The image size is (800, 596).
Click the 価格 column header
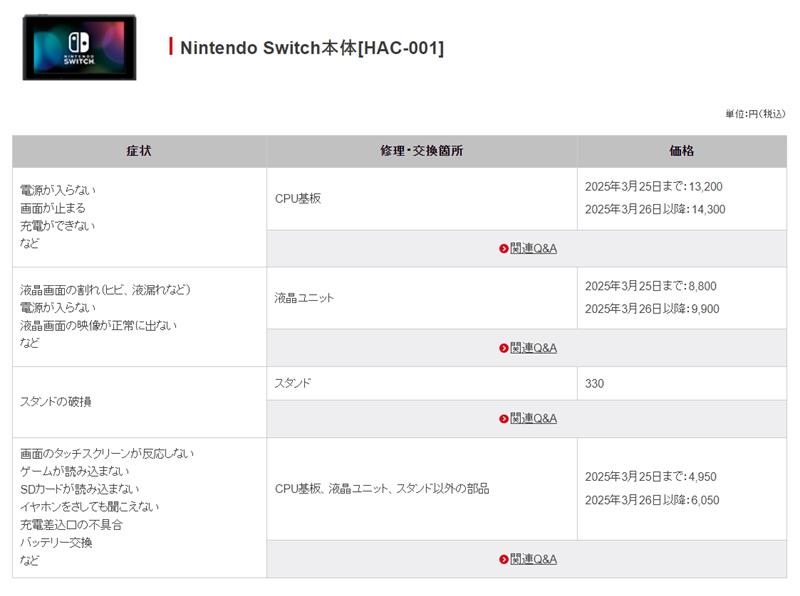681,151
